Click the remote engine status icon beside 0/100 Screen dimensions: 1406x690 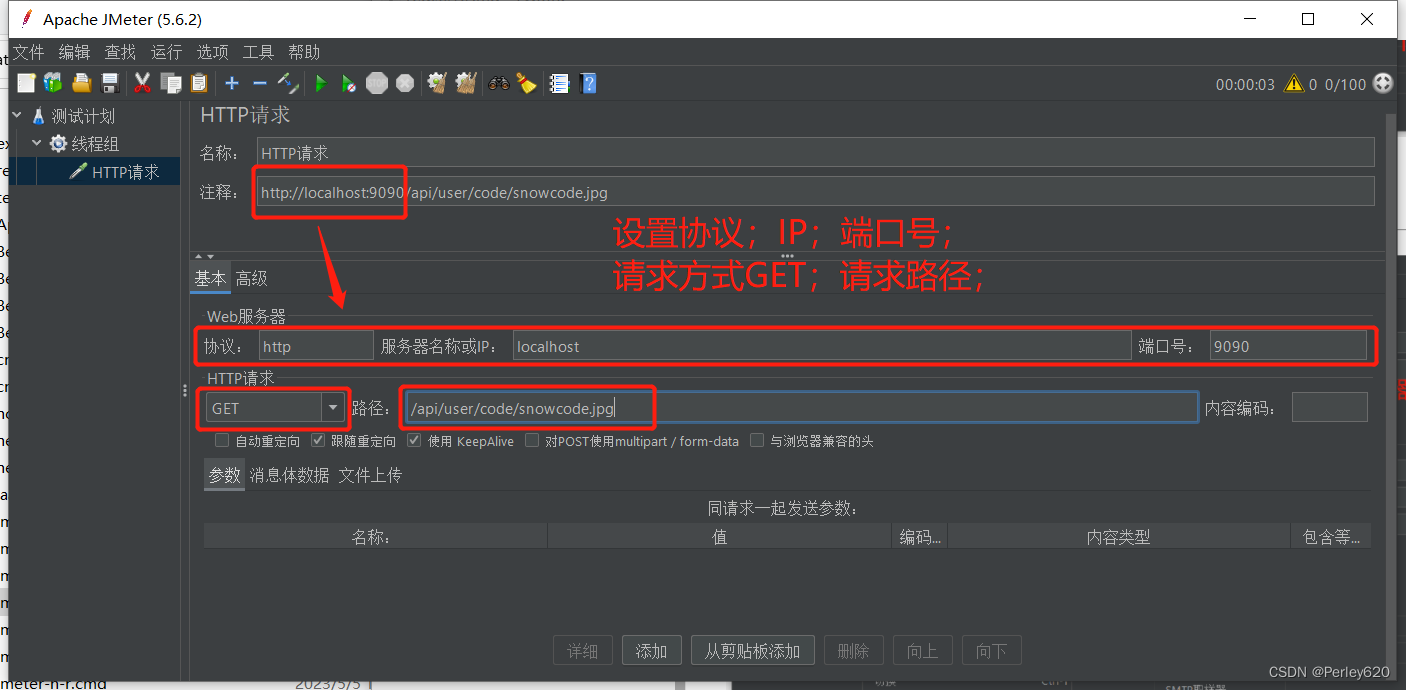1383,84
